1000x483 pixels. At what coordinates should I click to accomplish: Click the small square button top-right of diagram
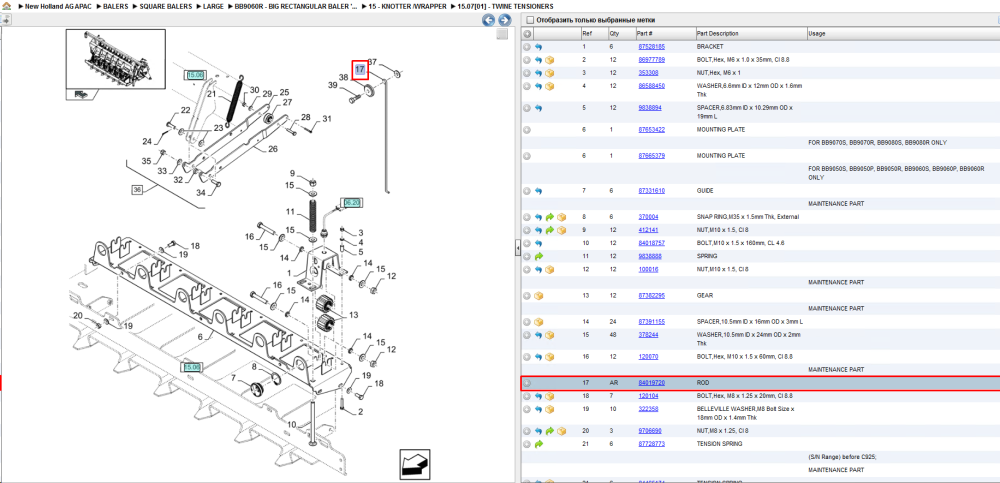tap(503, 34)
